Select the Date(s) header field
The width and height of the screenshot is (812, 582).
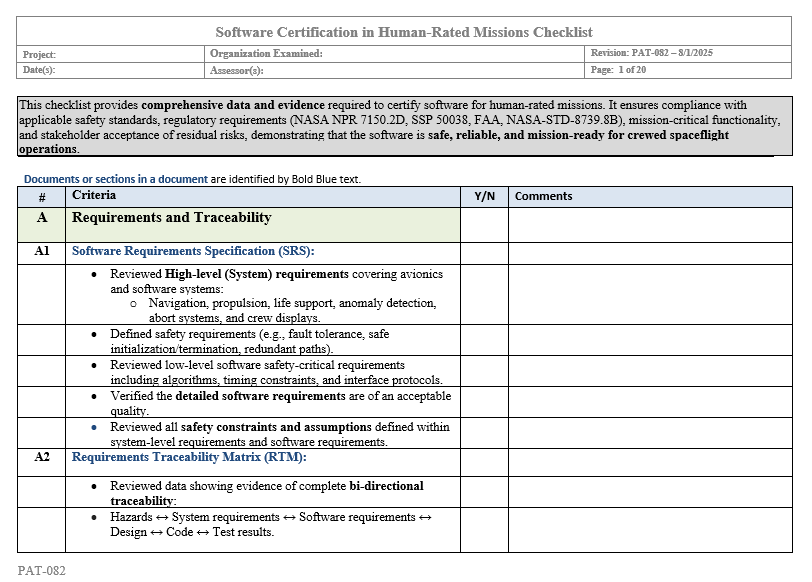coord(111,70)
